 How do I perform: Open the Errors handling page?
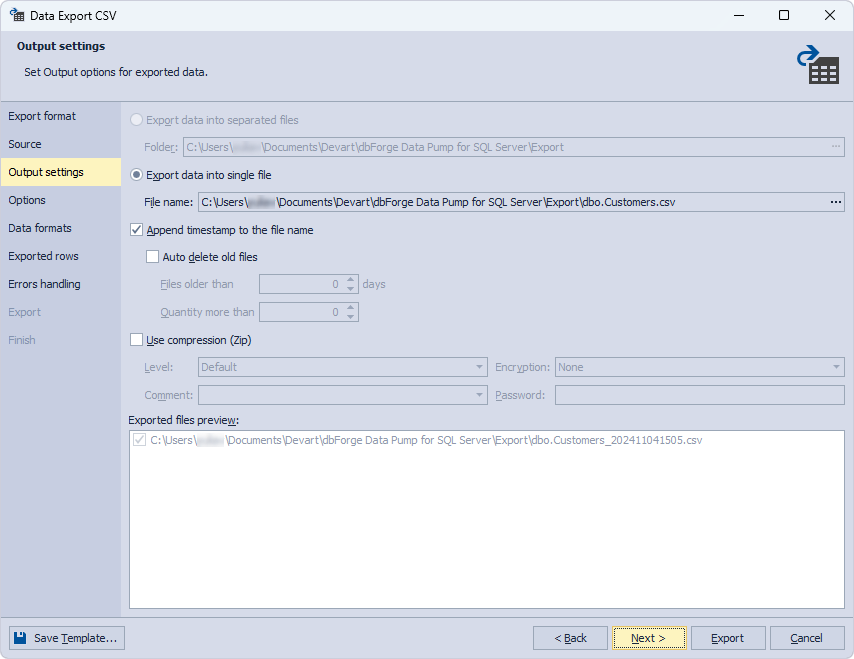point(60,284)
